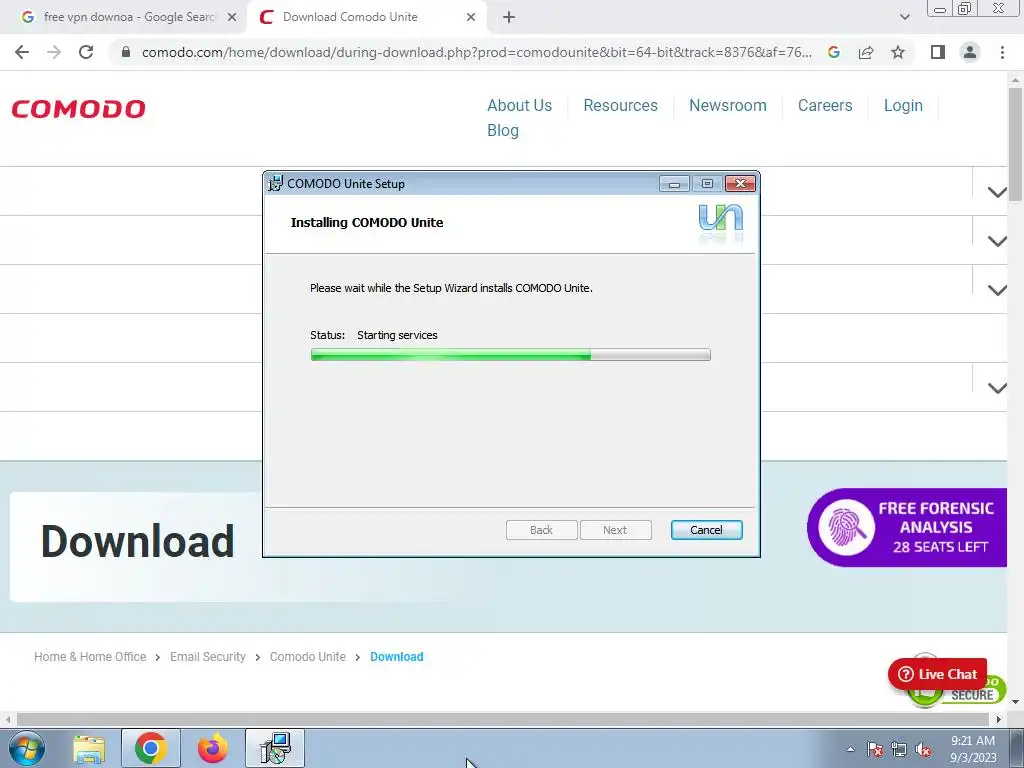Viewport: 1024px width, 768px height.
Task: Click the address bar URL
Action: 477,52
